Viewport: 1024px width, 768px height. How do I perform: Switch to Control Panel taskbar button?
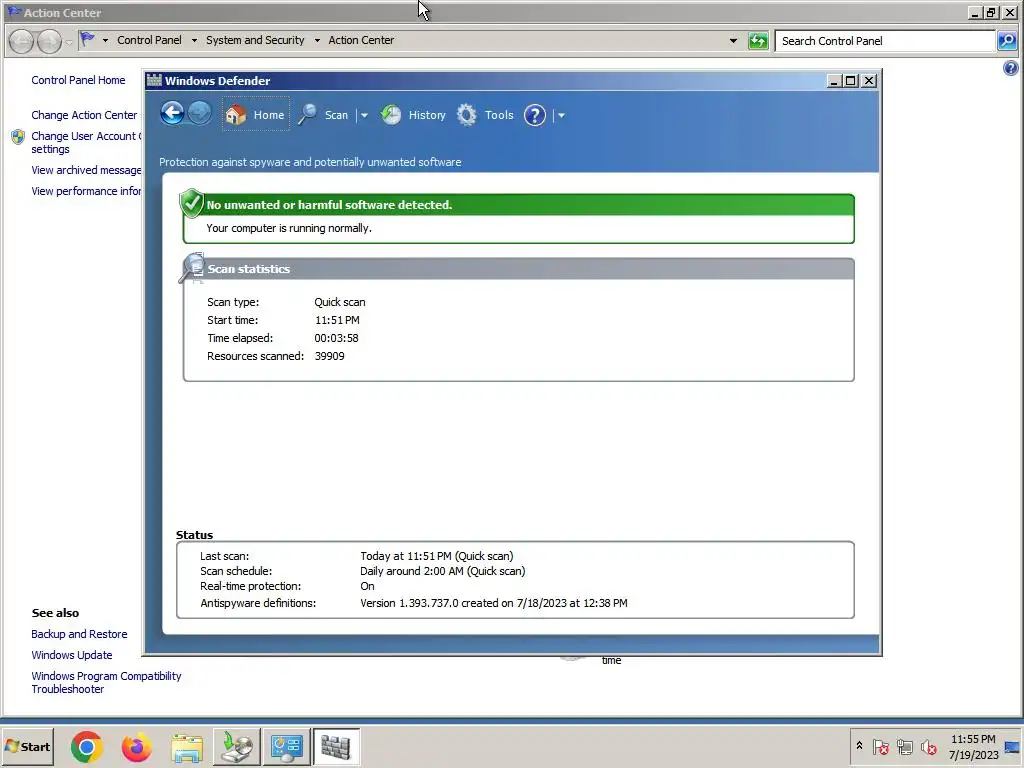[287, 746]
